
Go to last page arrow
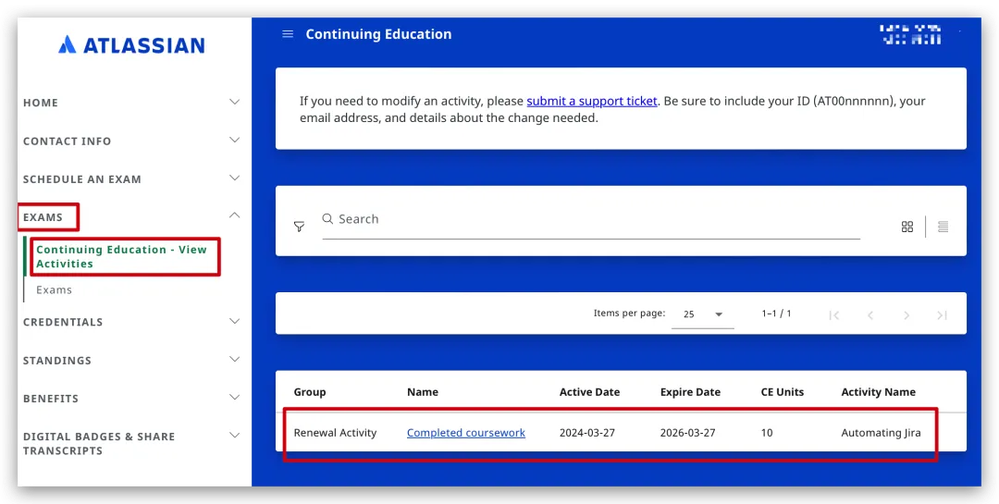(942, 315)
